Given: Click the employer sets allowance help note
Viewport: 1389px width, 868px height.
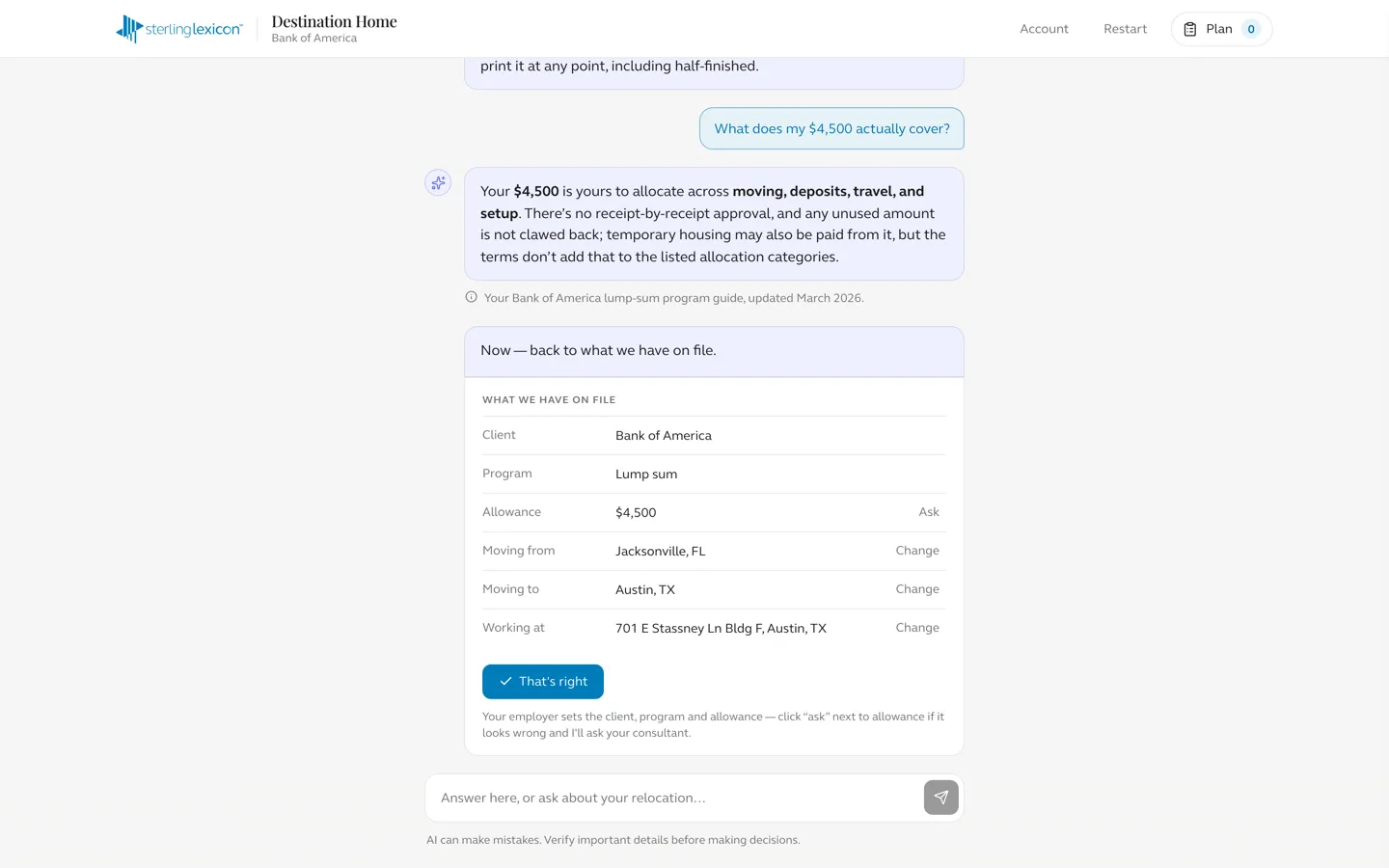Looking at the screenshot, I should tap(713, 725).
